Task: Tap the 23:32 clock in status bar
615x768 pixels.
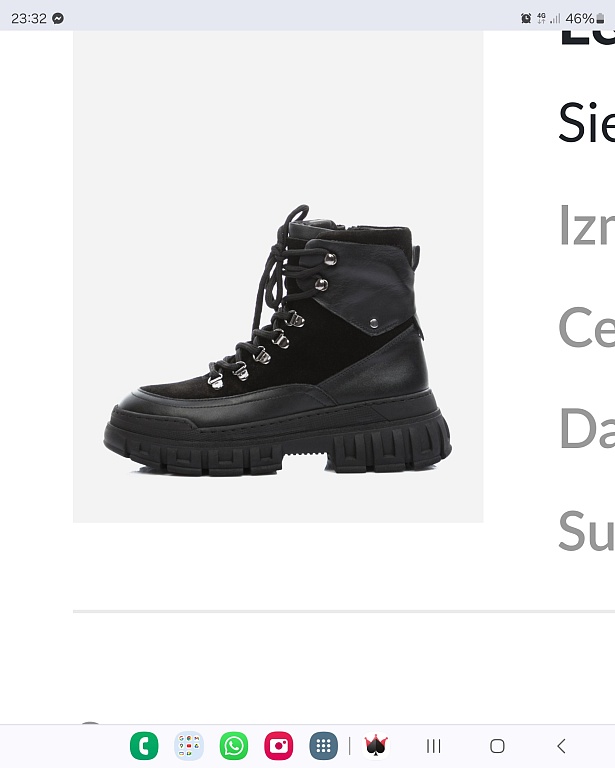Action: (x=29, y=19)
